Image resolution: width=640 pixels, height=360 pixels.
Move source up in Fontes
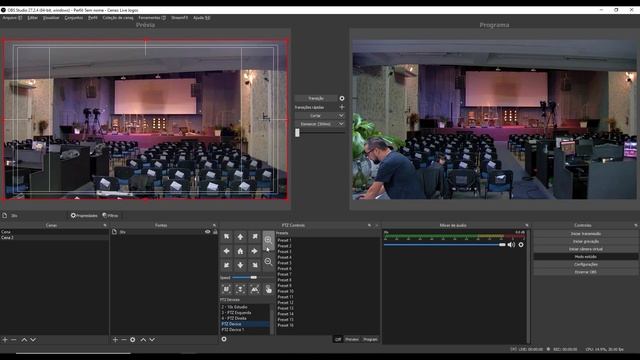click(x=143, y=340)
